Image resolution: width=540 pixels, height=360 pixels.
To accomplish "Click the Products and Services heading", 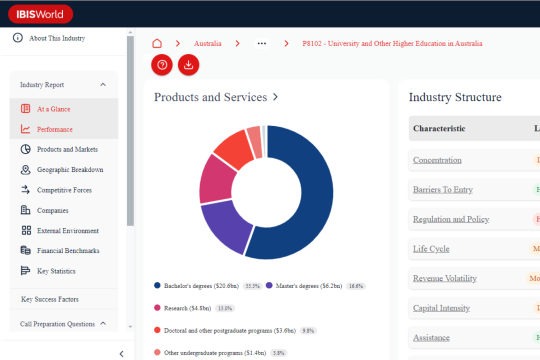I will pos(210,97).
